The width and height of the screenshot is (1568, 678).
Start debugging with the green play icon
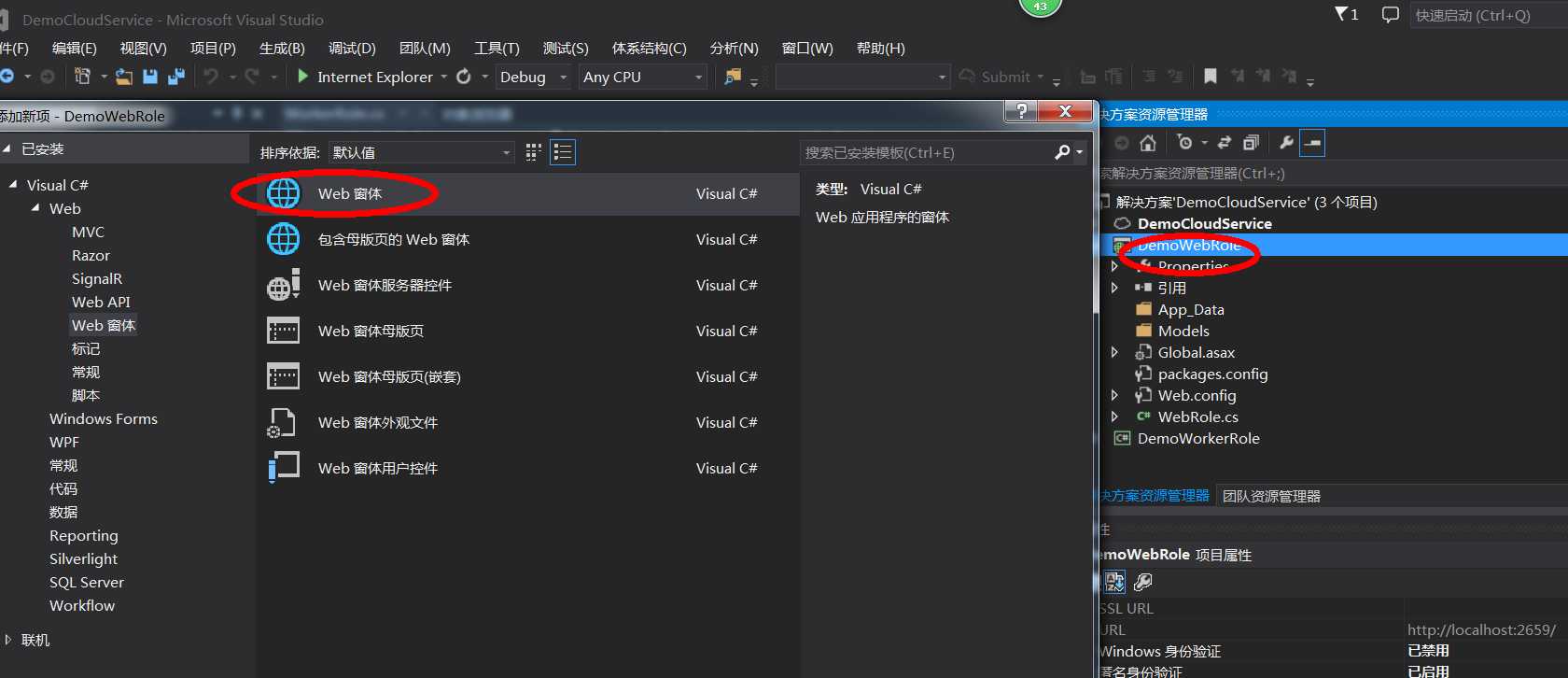click(302, 77)
